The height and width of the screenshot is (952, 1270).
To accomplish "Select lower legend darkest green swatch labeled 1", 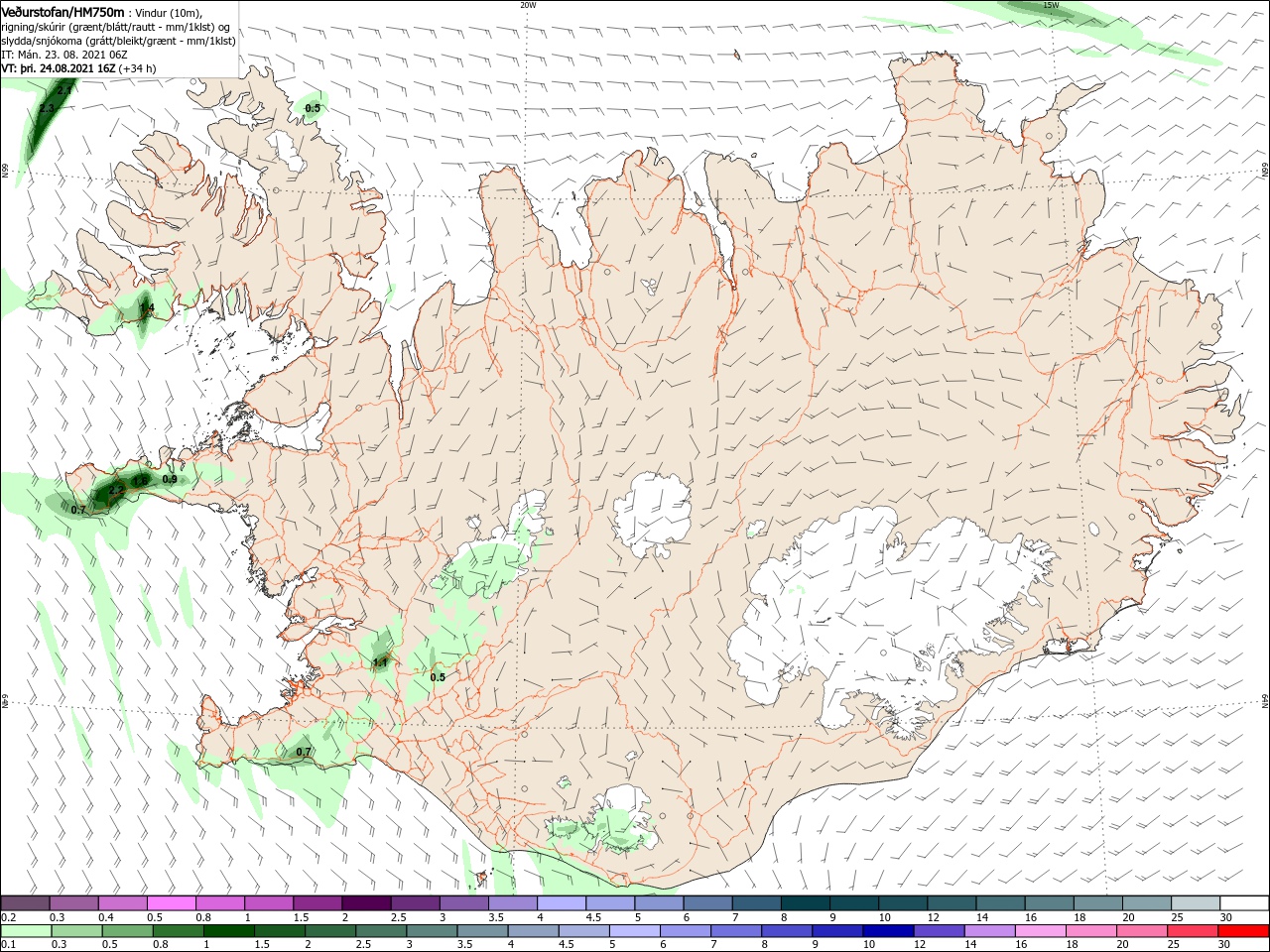I will [x=229, y=931].
